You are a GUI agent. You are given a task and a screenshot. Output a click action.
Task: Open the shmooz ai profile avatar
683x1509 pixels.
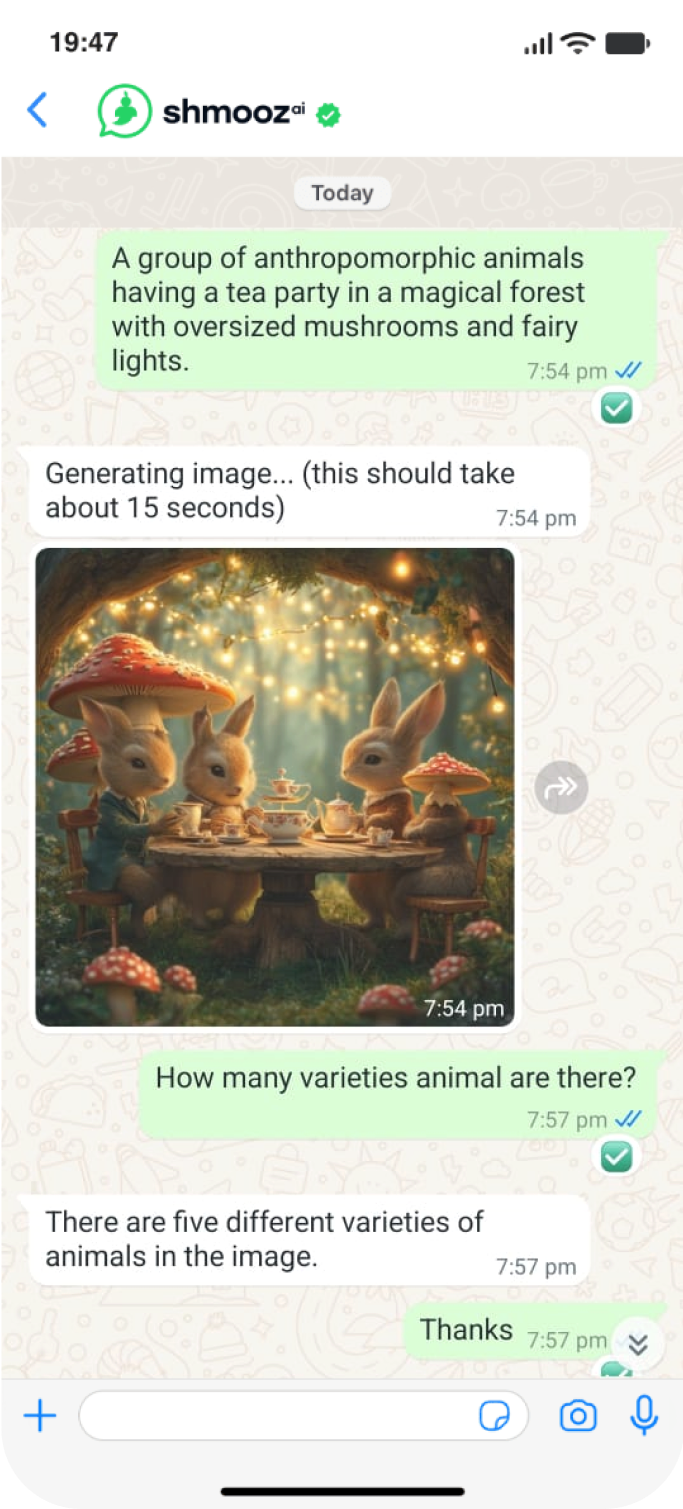tap(124, 111)
